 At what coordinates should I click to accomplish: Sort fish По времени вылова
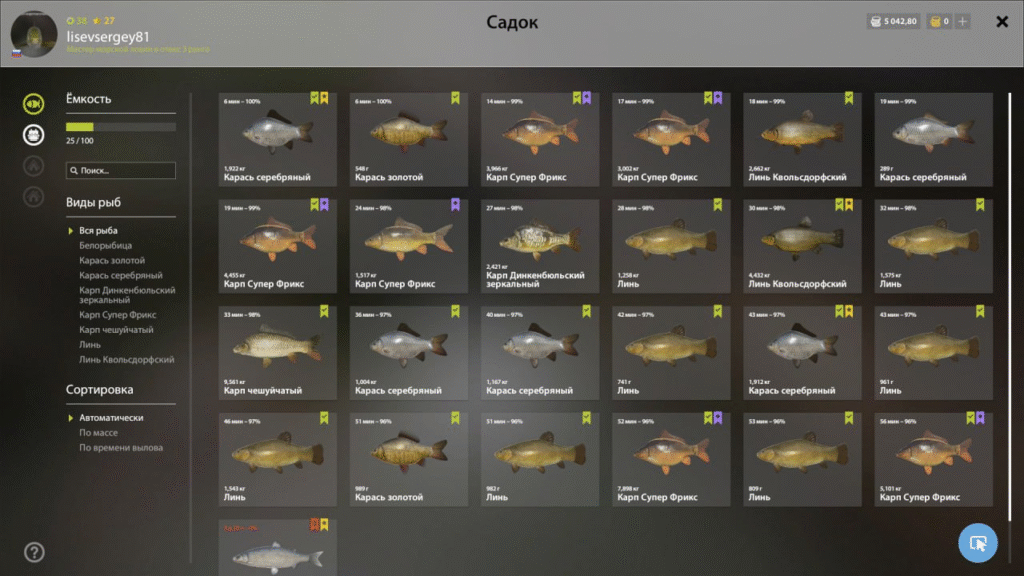[x=121, y=448]
